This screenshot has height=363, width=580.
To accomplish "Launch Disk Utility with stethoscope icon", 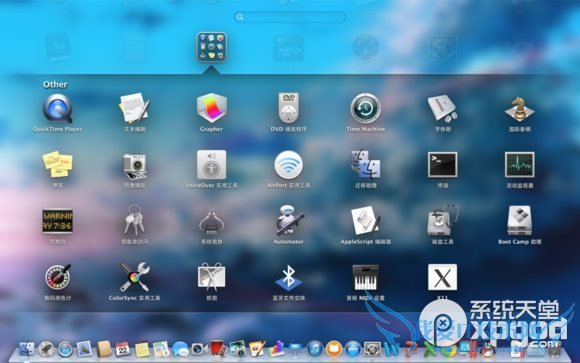I will pyautogui.click(x=442, y=221).
